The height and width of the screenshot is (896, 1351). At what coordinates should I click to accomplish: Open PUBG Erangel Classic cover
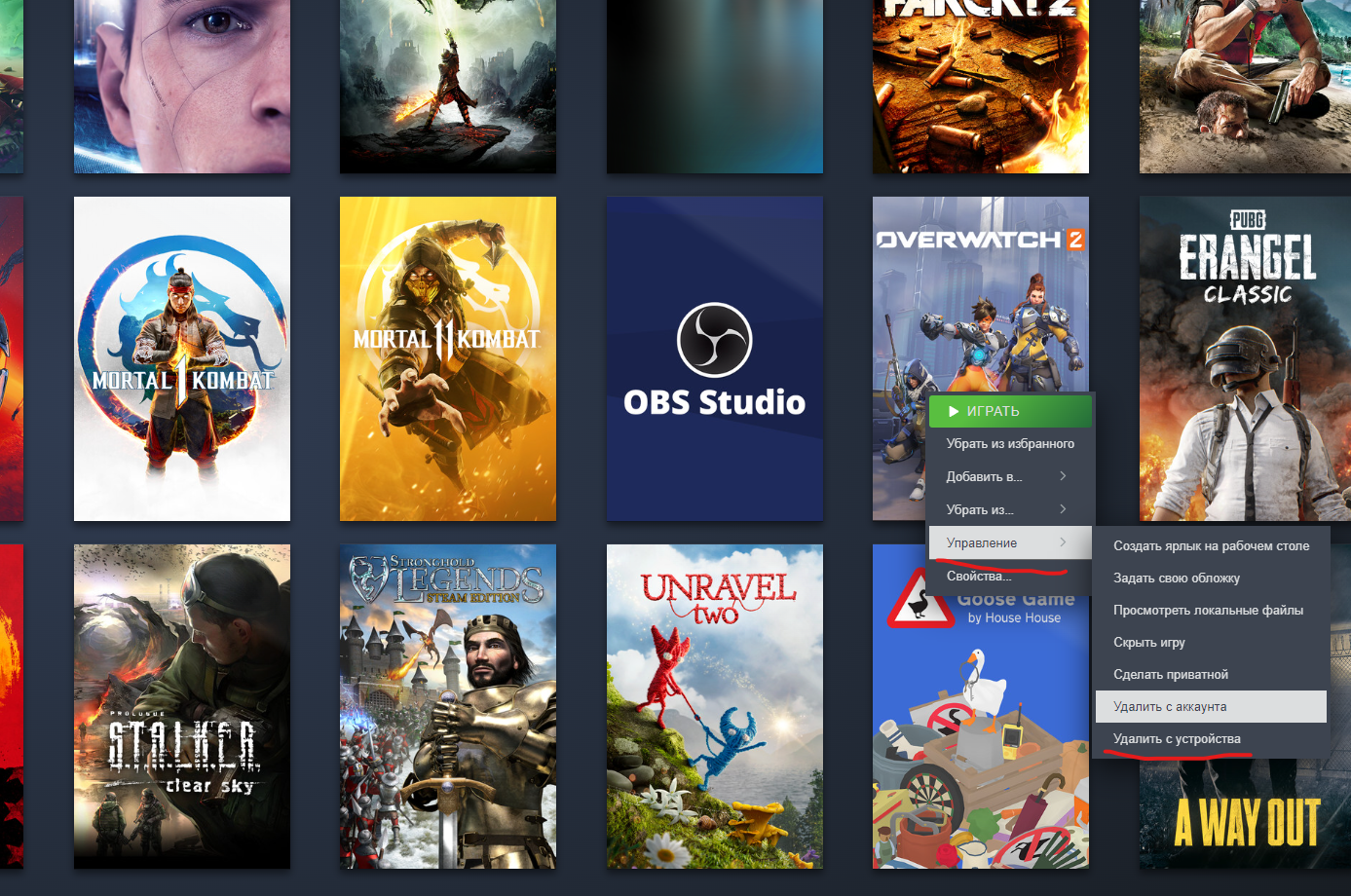point(1245,358)
